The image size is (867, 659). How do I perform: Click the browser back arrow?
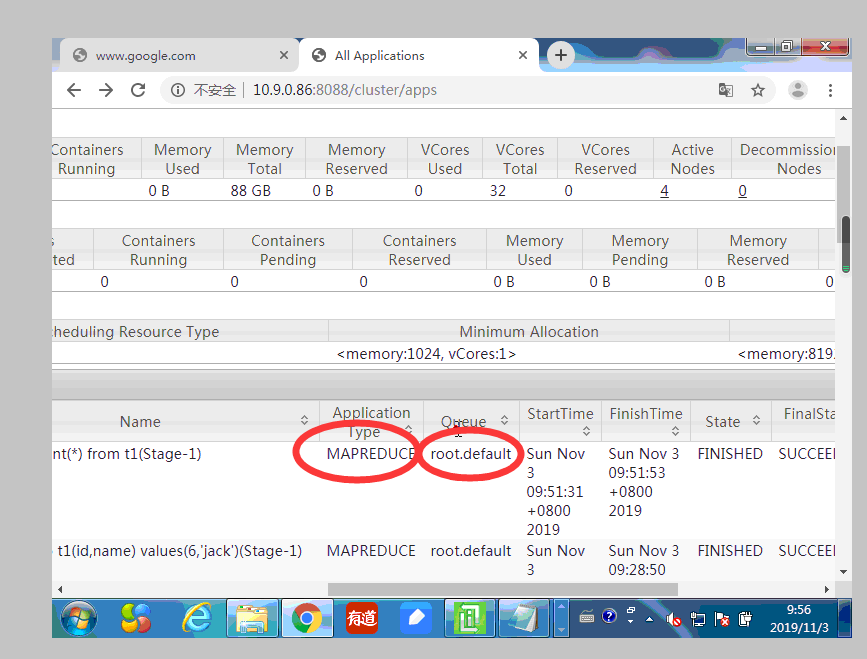(74, 90)
